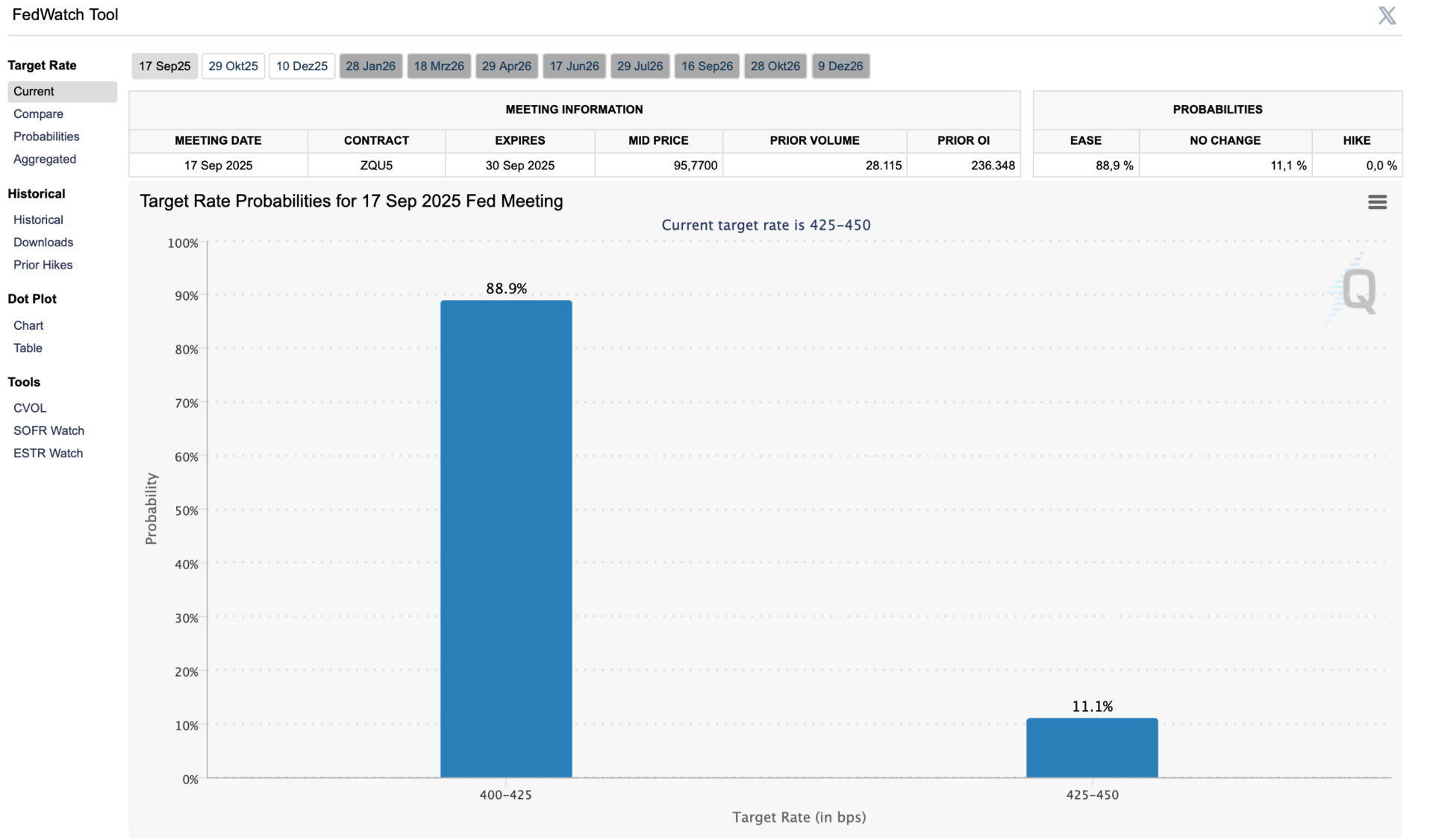
Task: Open Probabilities under Target Rate
Action: click(46, 136)
